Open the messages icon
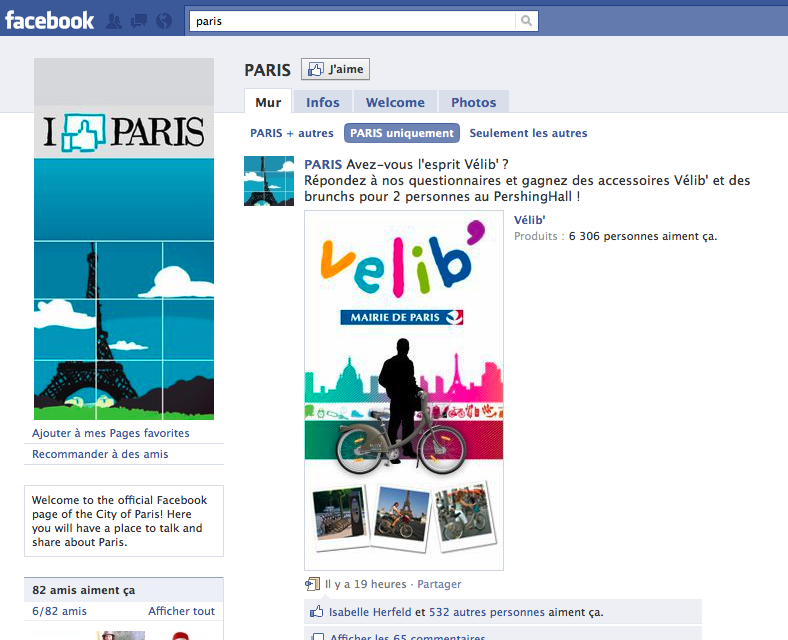 coord(139,21)
